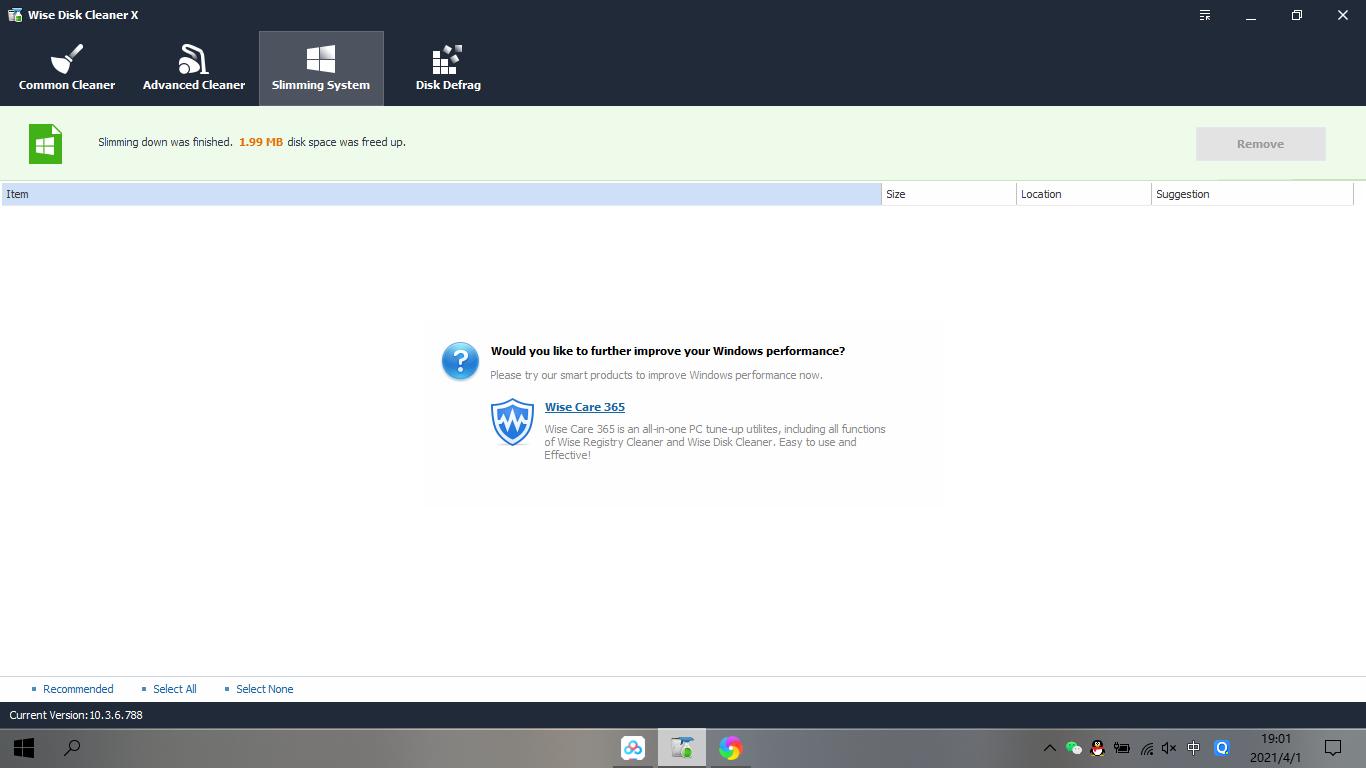The width and height of the screenshot is (1366, 768).
Task: Click Wise Disk Cleaner taskbar icon
Action: (682, 748)
